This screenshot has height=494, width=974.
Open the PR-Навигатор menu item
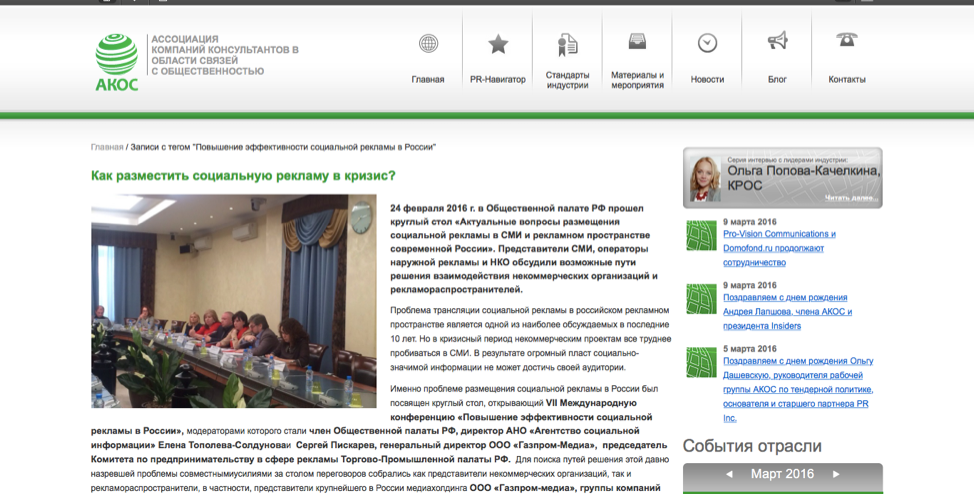pyautogui.click(x=498, y=80)
